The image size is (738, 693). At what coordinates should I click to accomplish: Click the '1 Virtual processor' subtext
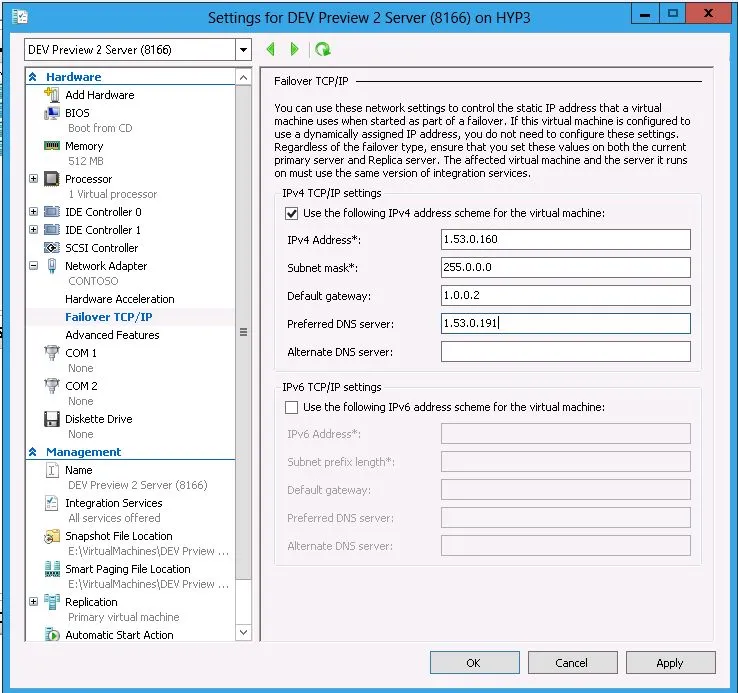pos(112,194)
